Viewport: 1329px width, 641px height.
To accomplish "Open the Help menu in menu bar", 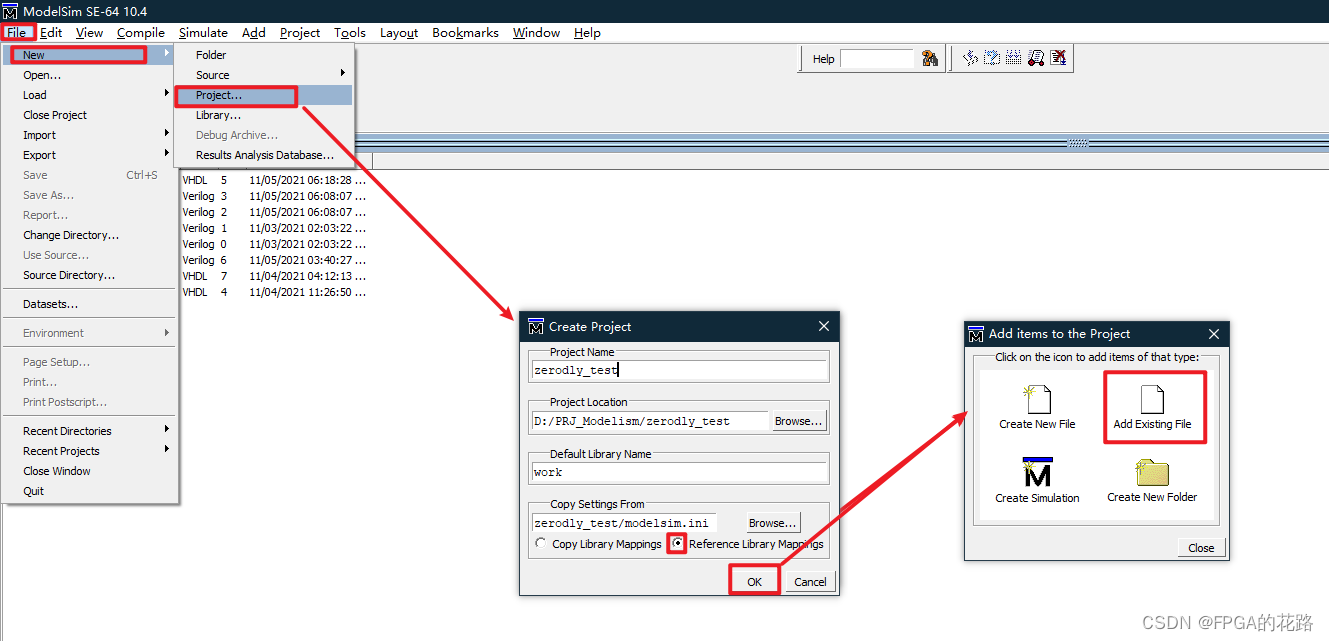I will tap(587, 32).
